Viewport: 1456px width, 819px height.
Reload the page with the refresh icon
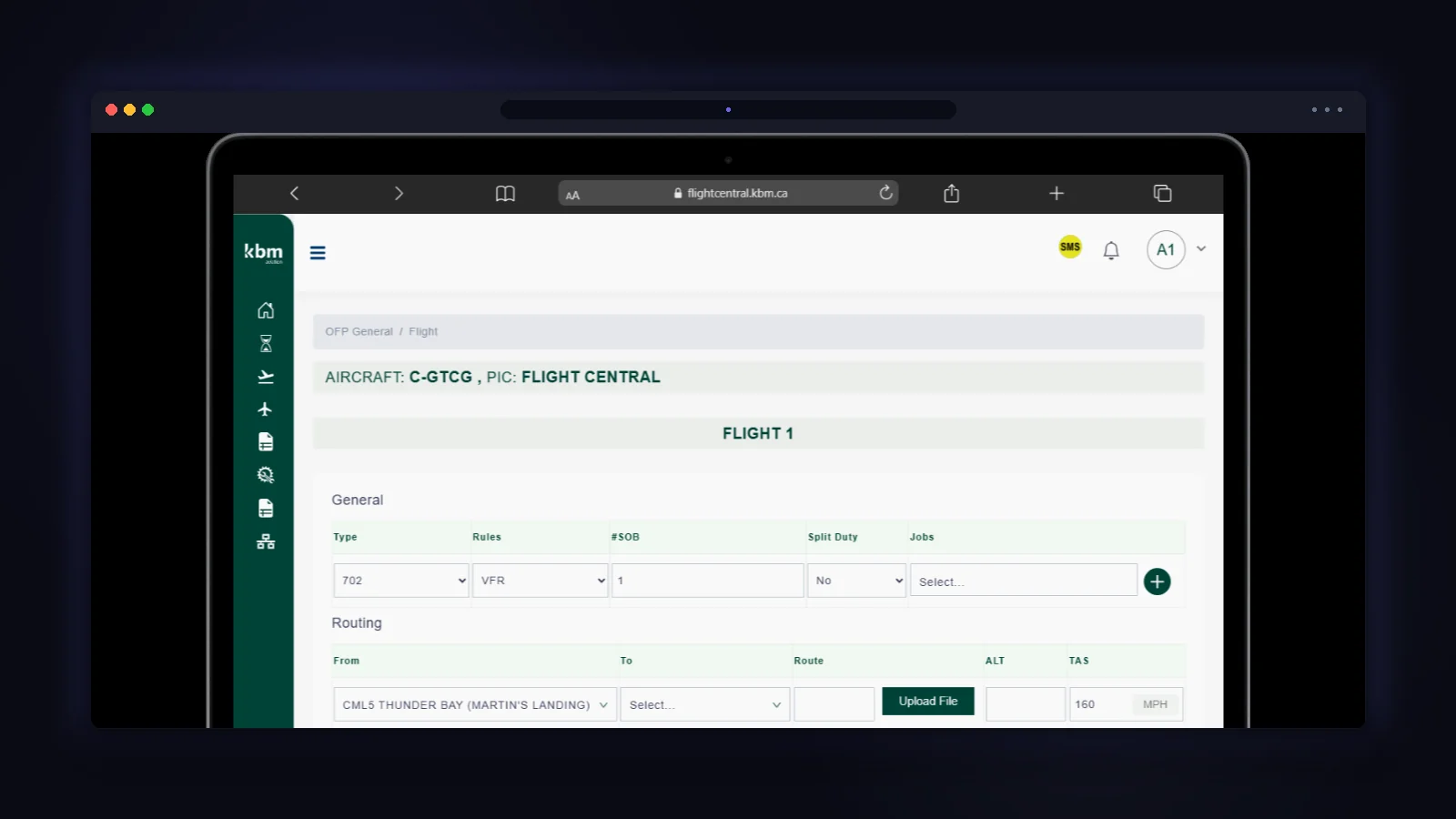point(885,192)
